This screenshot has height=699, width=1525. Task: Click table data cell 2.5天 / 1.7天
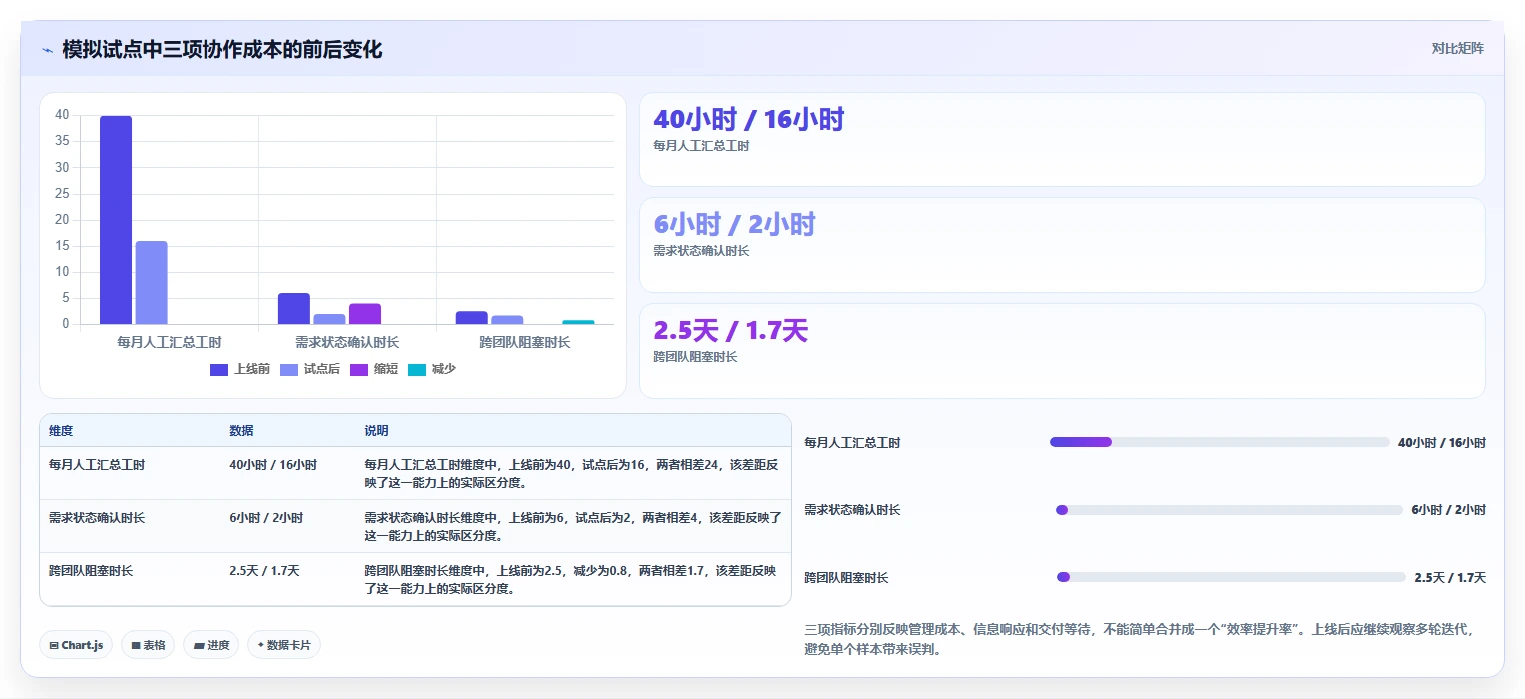[264, 571]
